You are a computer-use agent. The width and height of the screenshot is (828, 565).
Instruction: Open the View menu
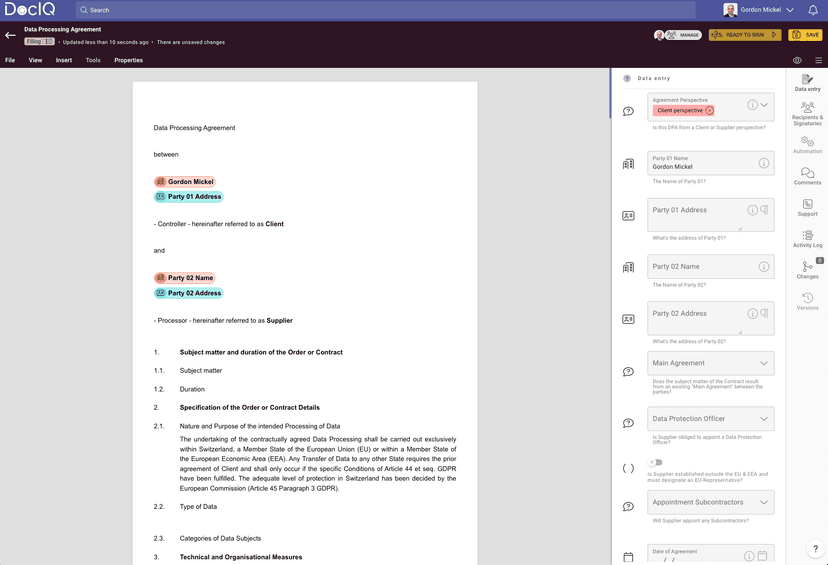[x=35, y=60]
